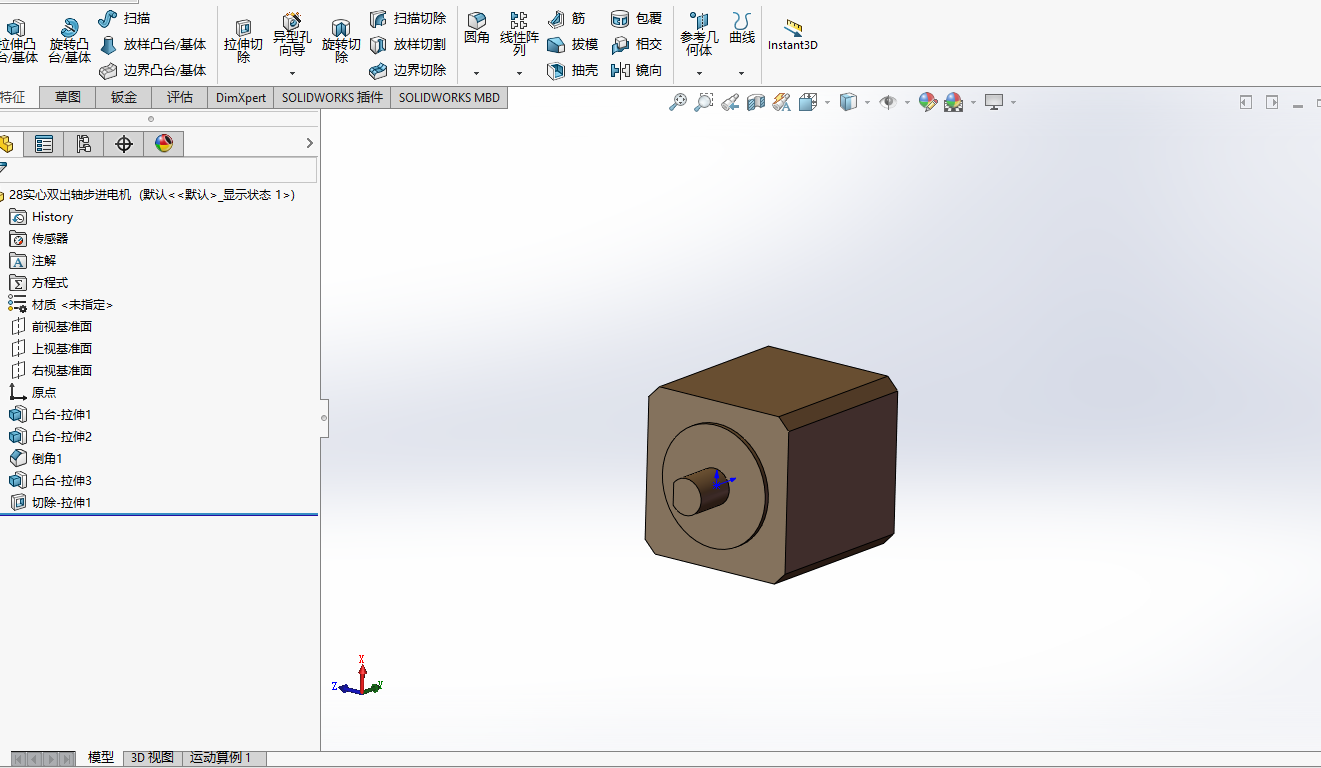The height and width of the screenshot is (768, 1321).
Task: Click the Previous View icon
Action: 730,102
